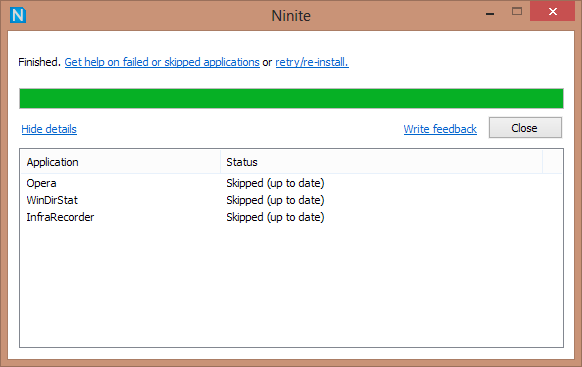This screenshot has height=367, width=582.
Task: Click the green completed progress bar
Action: (291, 98)
